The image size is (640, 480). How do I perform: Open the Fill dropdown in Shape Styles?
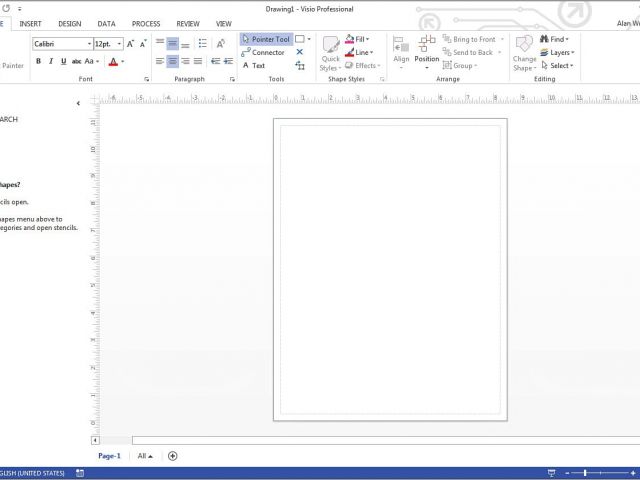point(359,39)
